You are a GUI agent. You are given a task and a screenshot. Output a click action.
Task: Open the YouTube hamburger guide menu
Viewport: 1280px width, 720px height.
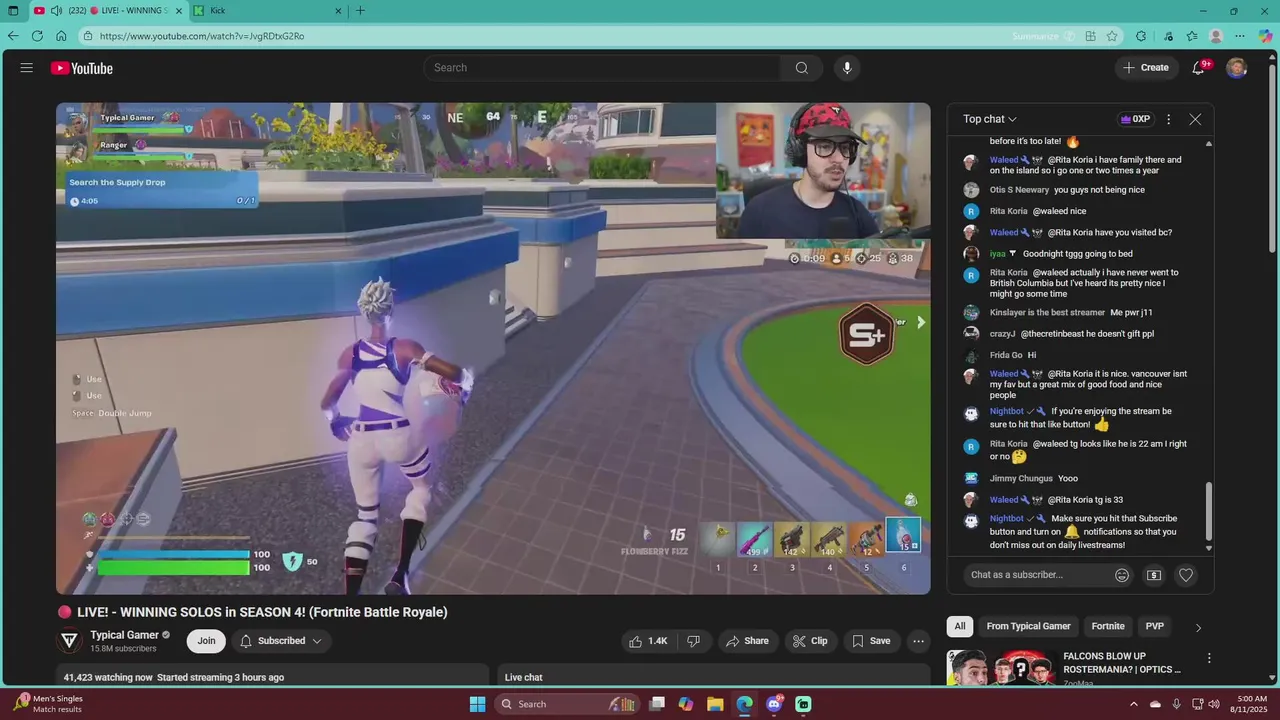(x=27, y=68)
